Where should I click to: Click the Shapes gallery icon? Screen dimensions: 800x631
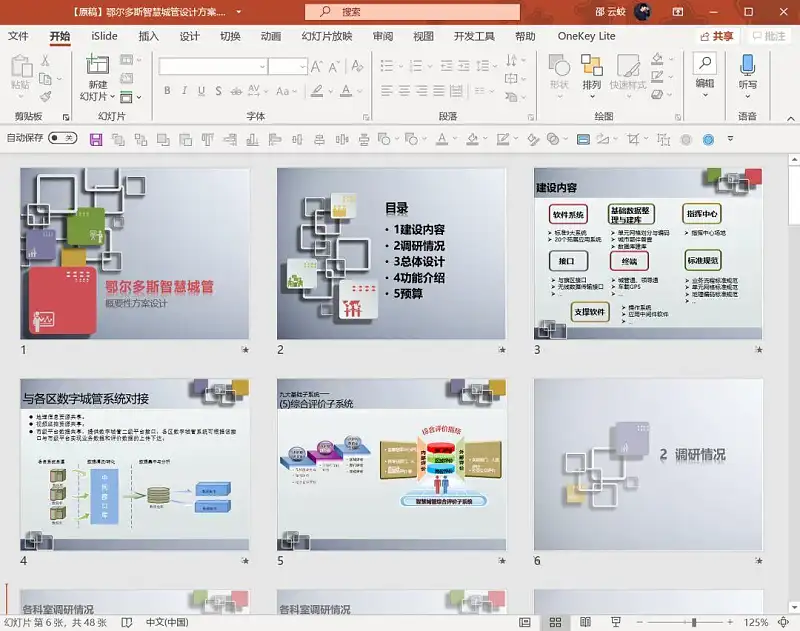(x=559, y=65)
